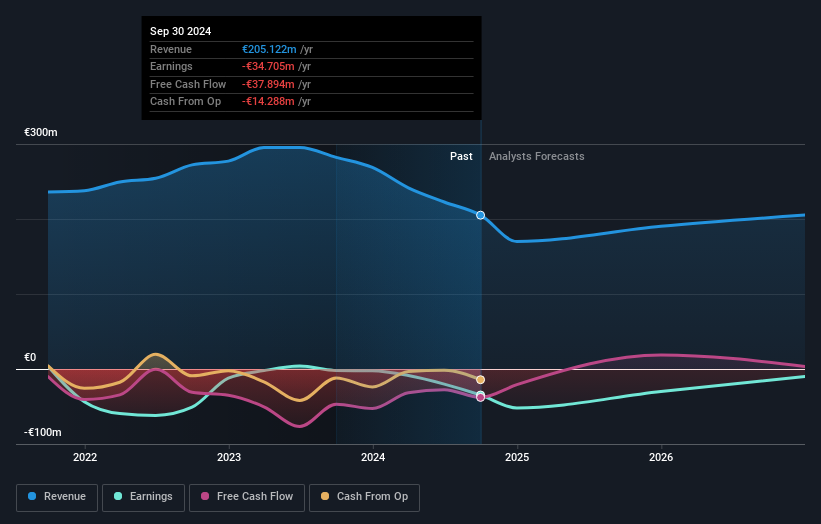This screenshot has height=524, width=821.
Task: Click the €205.122m revenue value in tooltip
Action: coord(269,49)
